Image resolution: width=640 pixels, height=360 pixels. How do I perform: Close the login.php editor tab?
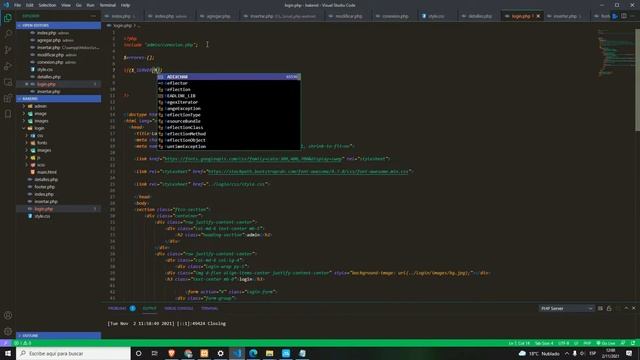[x=538, y=16]
